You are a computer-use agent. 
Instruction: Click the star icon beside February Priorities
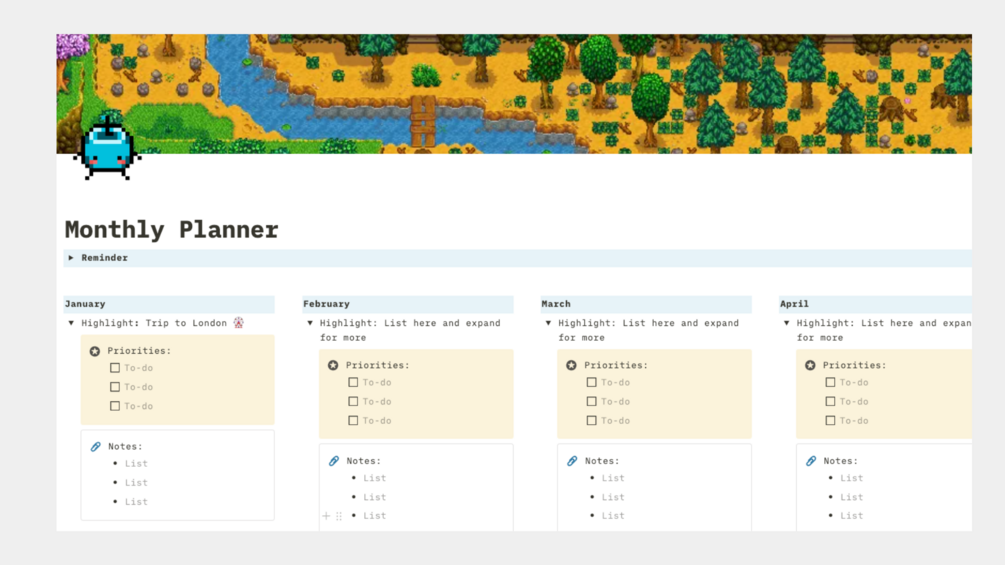[x=333, y=365]
